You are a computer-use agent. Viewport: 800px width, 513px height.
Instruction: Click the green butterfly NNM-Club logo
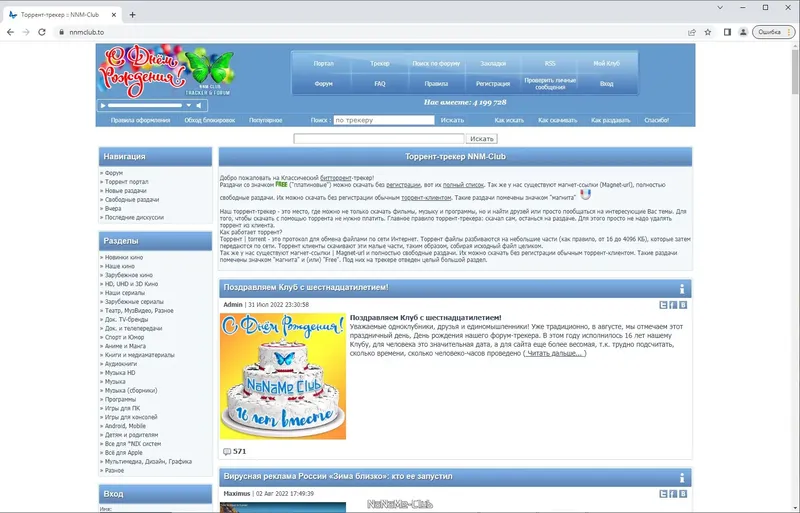pos(209,68)
